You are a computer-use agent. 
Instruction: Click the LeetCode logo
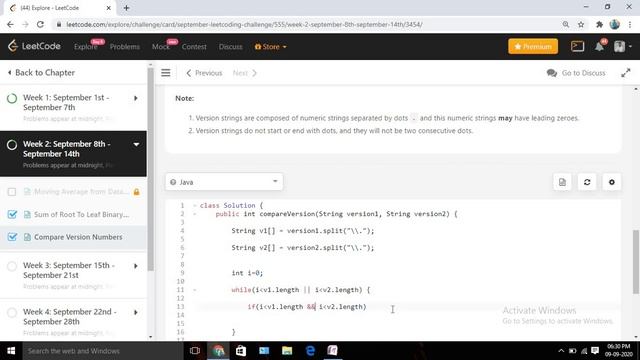click(34, 46)
